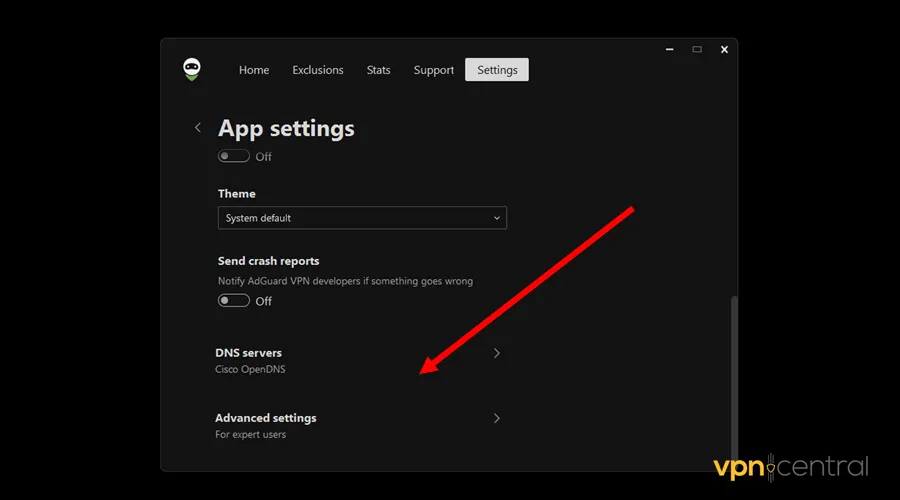The image size is (900, 500).
Task: Enable the Send crash reports switch
Action: [234, 301]
